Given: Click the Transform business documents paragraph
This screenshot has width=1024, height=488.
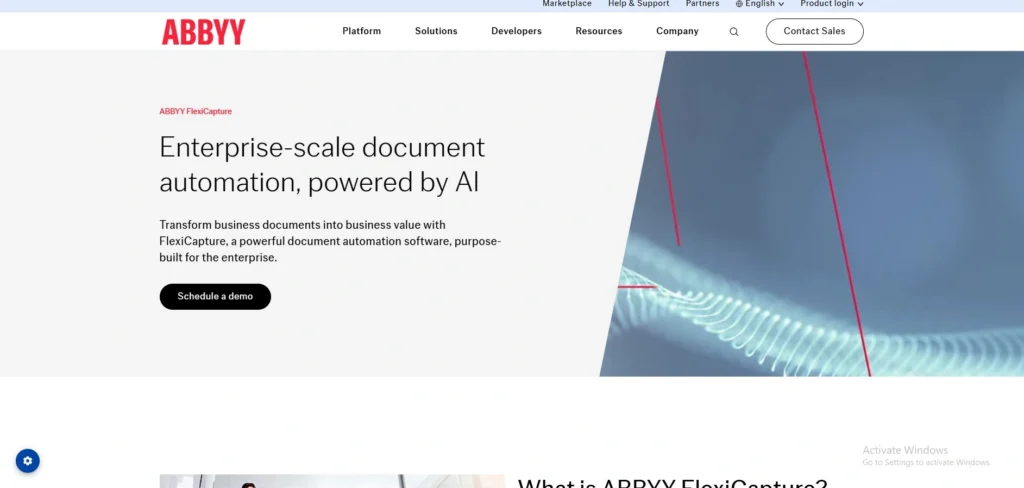Looking at the screenshot, I should [x=330, y=241].
